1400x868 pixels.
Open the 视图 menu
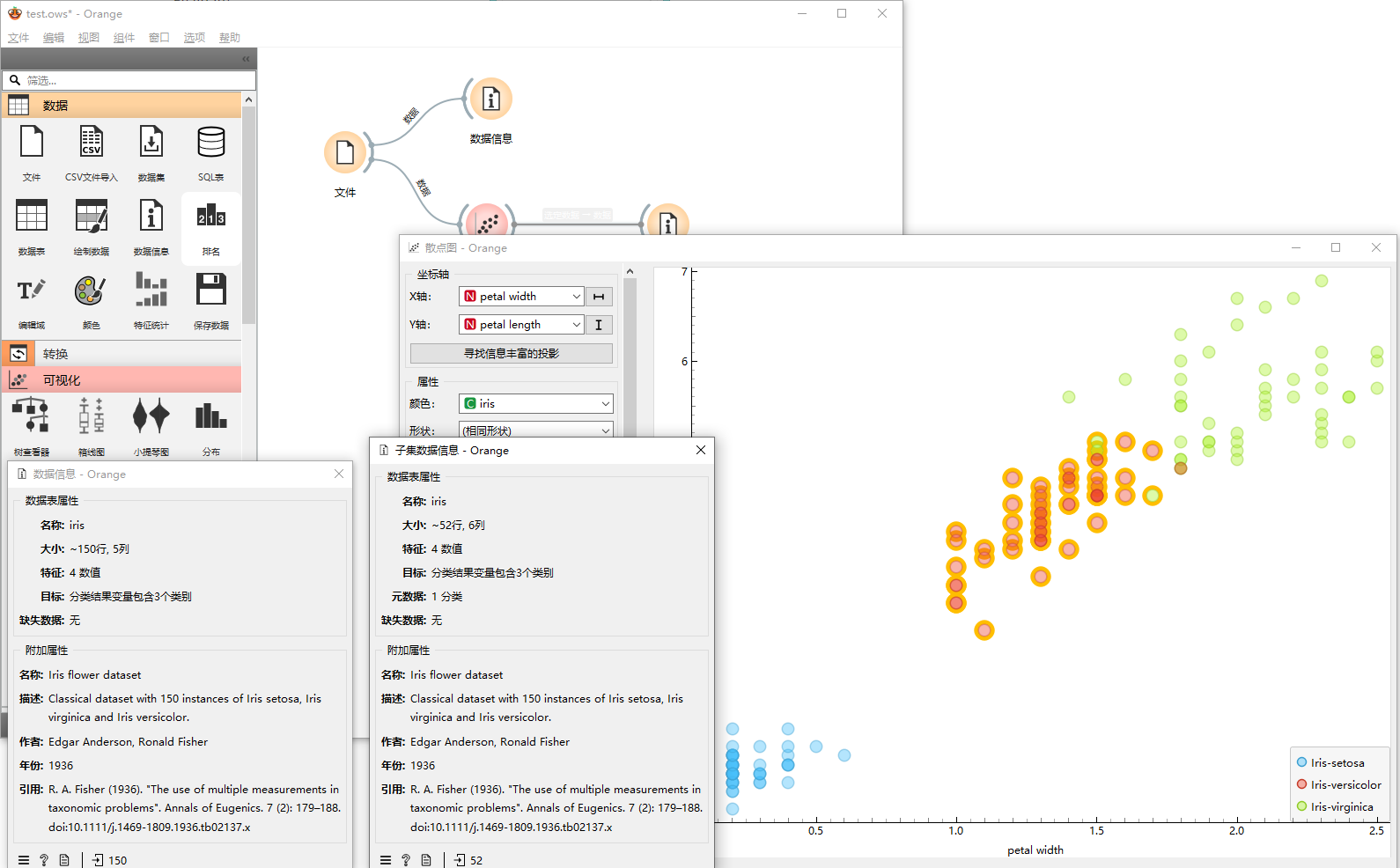pyautogui.click(x=89, y=38)
